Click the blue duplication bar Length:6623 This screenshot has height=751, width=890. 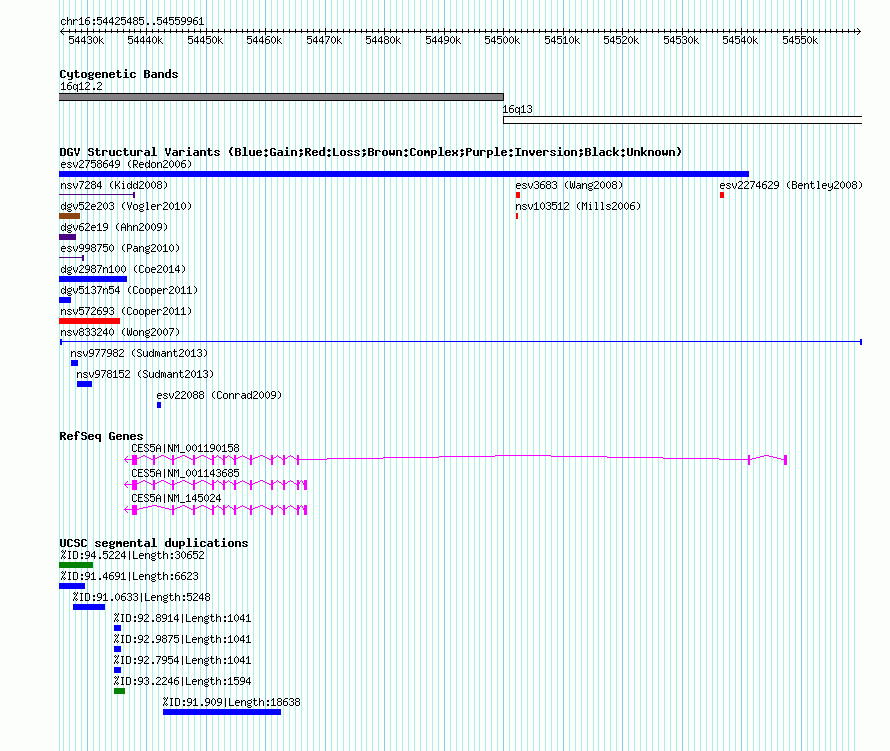click(x=72, y=586)
